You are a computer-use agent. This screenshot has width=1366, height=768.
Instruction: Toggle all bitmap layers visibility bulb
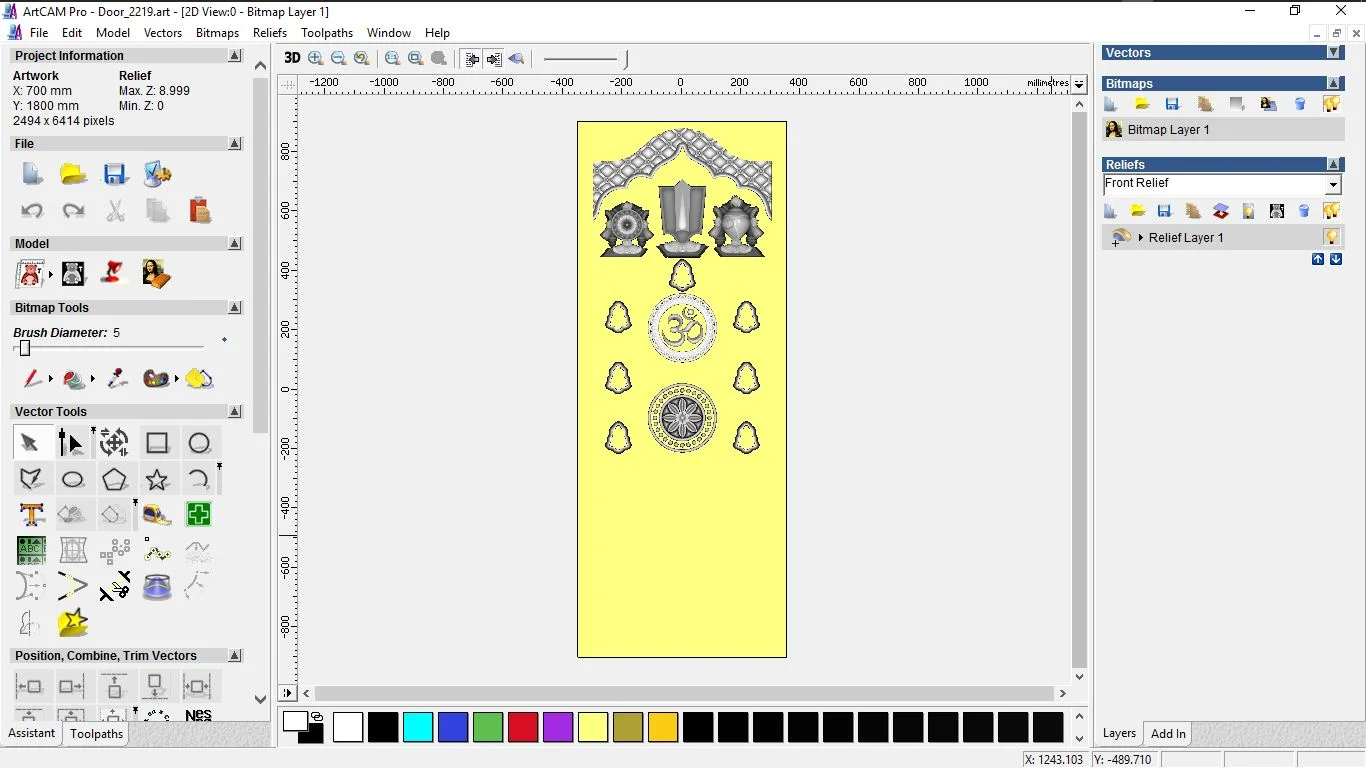pyautogui.click(x=1331, y=104)
